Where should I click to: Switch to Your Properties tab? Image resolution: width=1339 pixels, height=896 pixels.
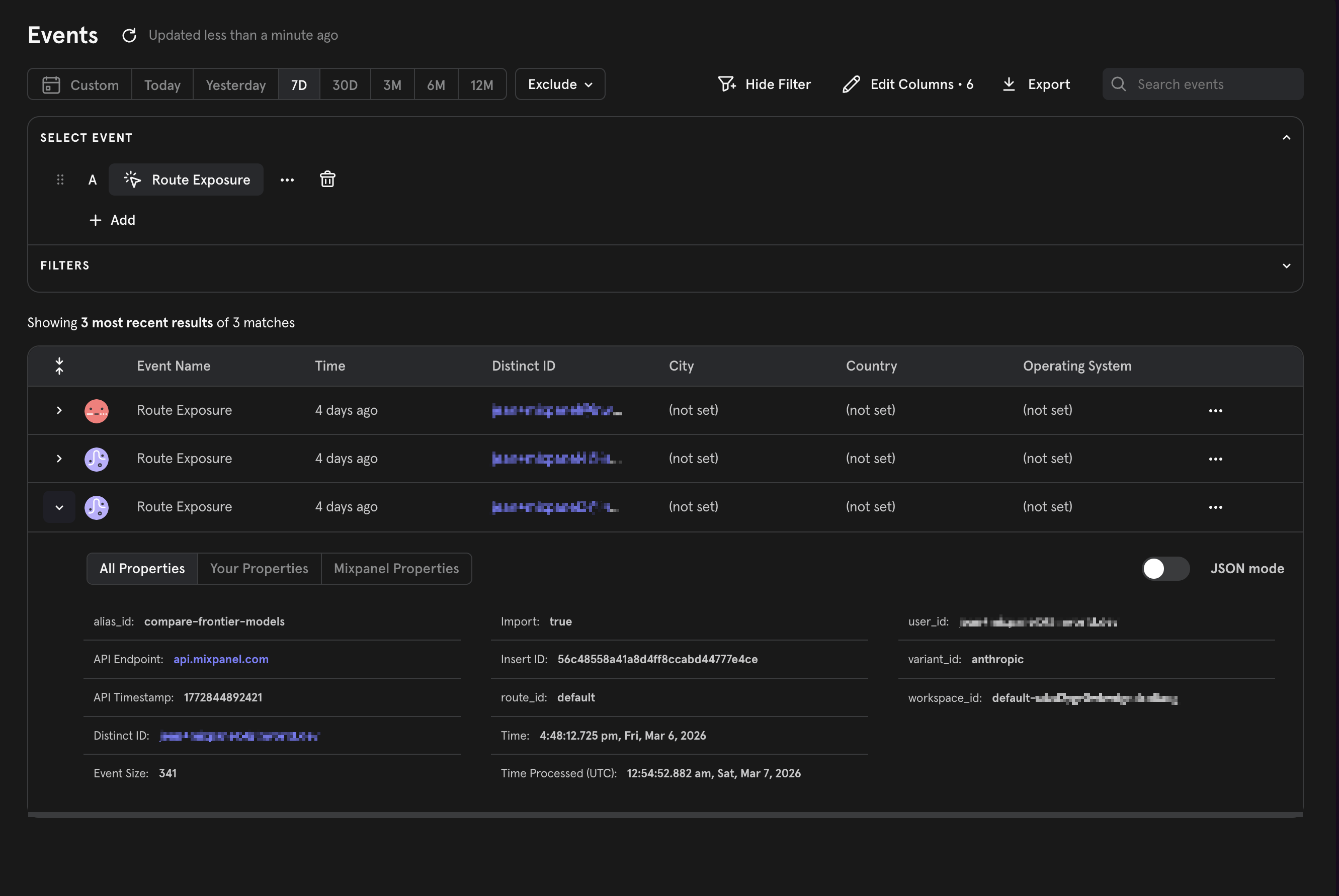coord(259,569)
